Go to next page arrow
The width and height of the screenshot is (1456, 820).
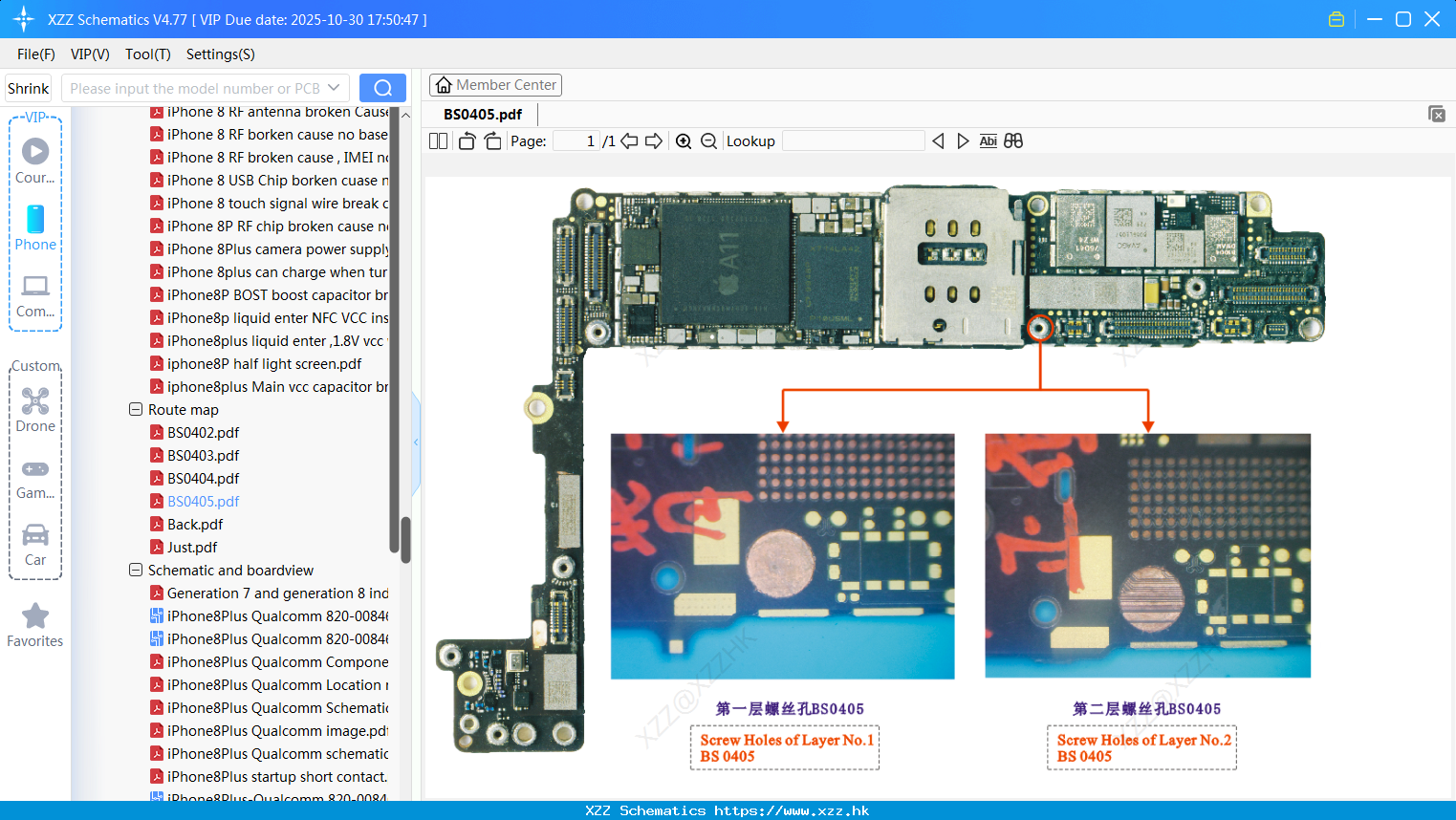pyautogui.click(x=654, y=141)
